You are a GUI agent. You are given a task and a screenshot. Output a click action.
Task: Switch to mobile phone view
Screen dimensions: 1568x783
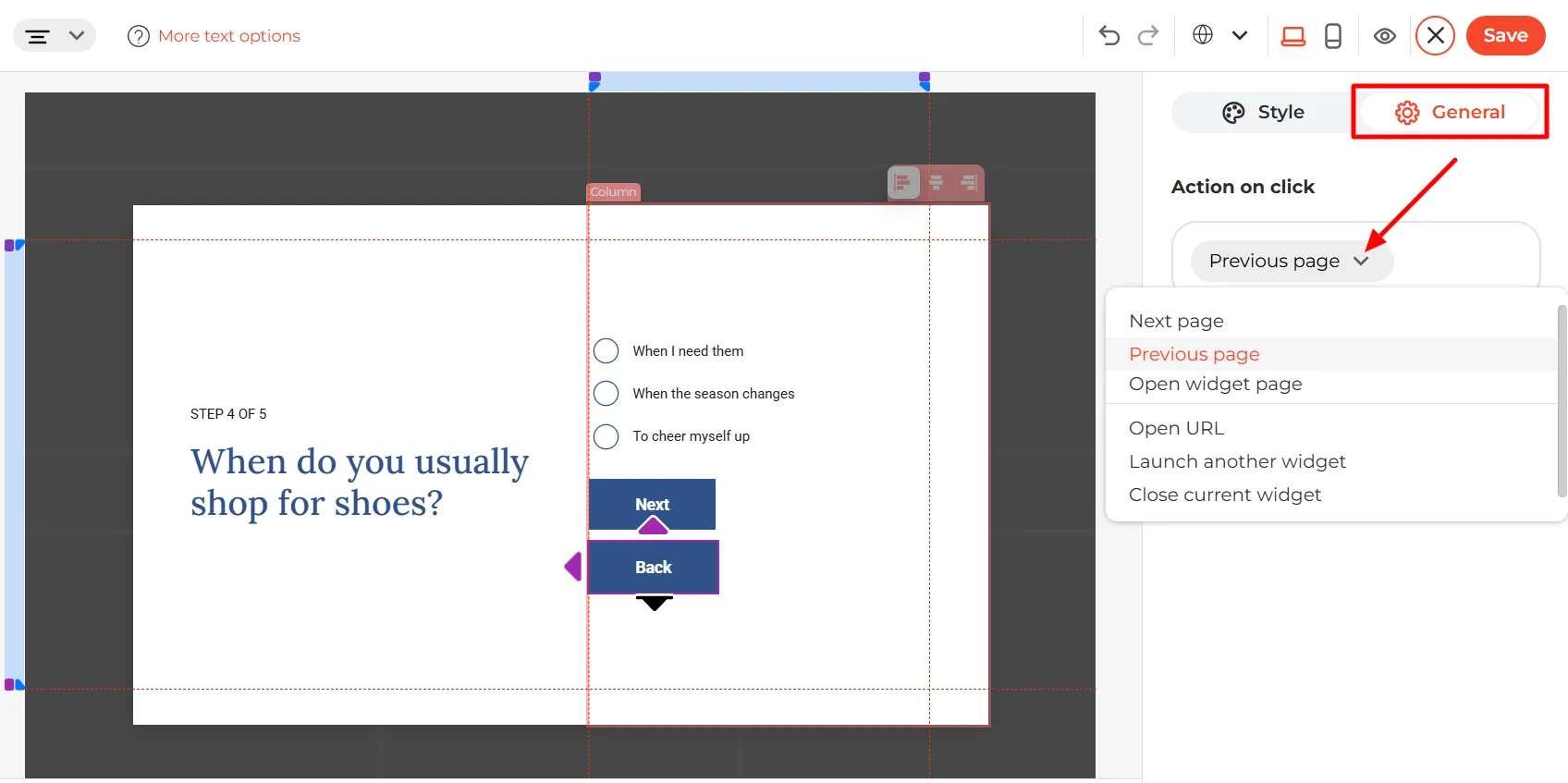point(1333,36)
